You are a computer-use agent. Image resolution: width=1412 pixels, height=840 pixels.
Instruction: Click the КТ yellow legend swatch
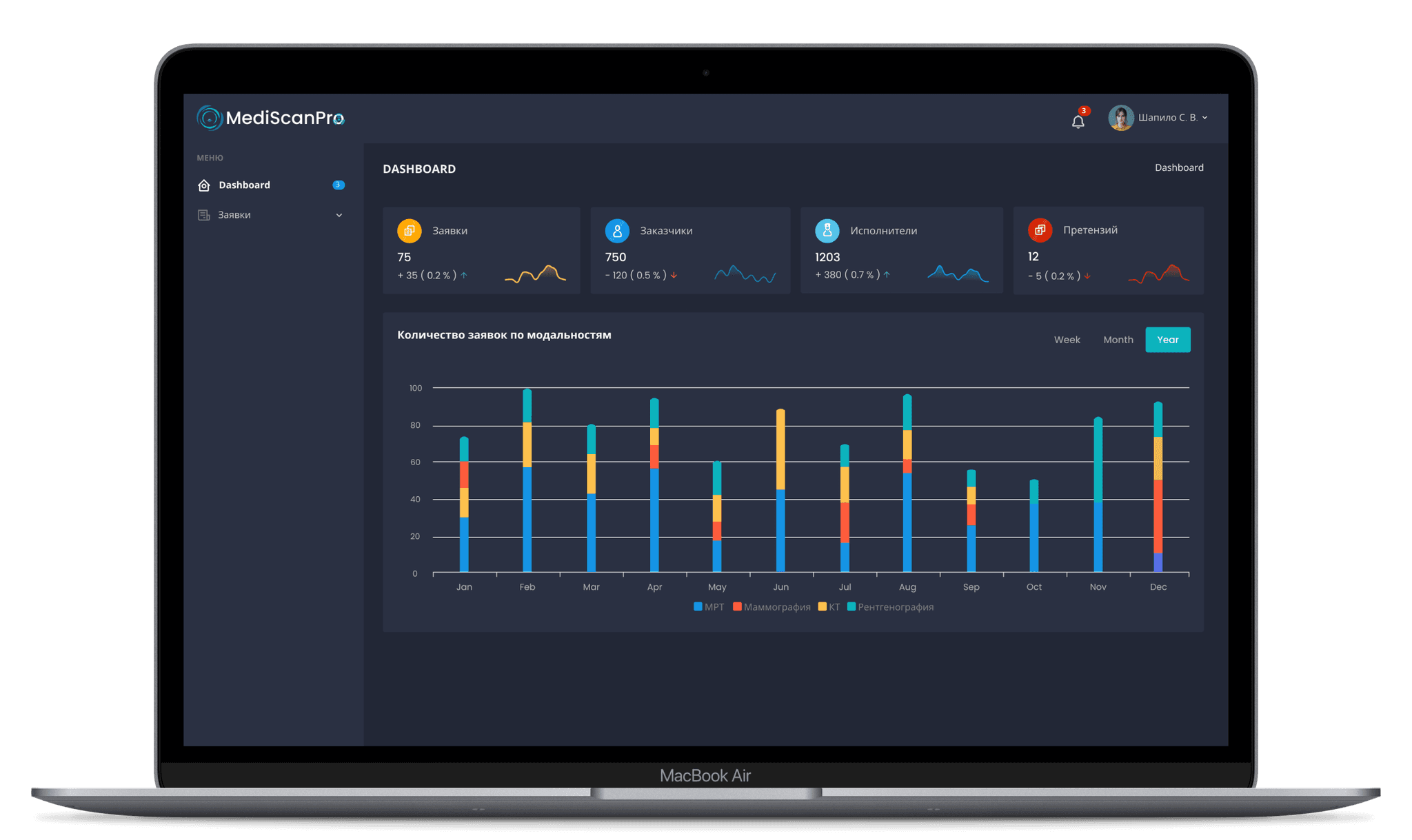coord(822,607)
